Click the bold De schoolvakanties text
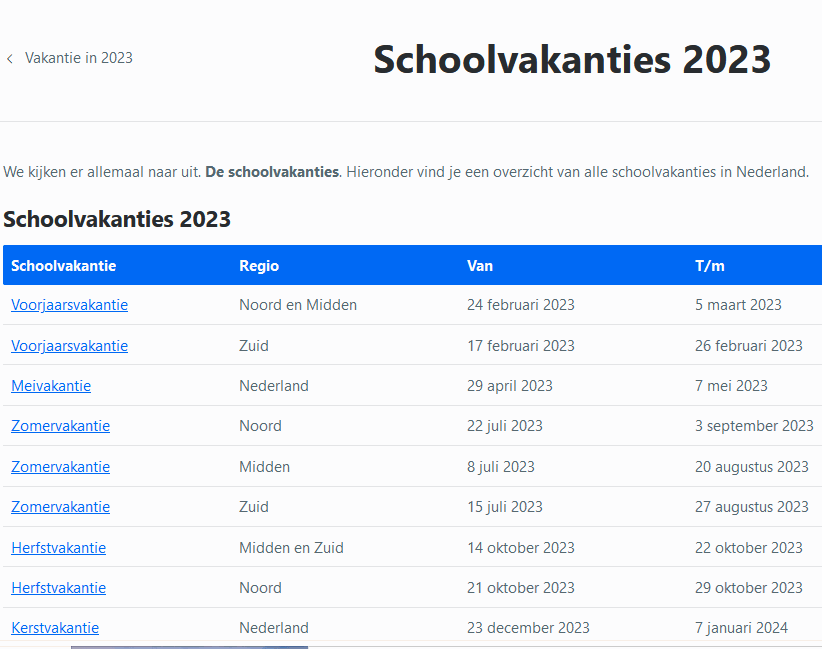 pyautogui.click(x=272, y=172)
